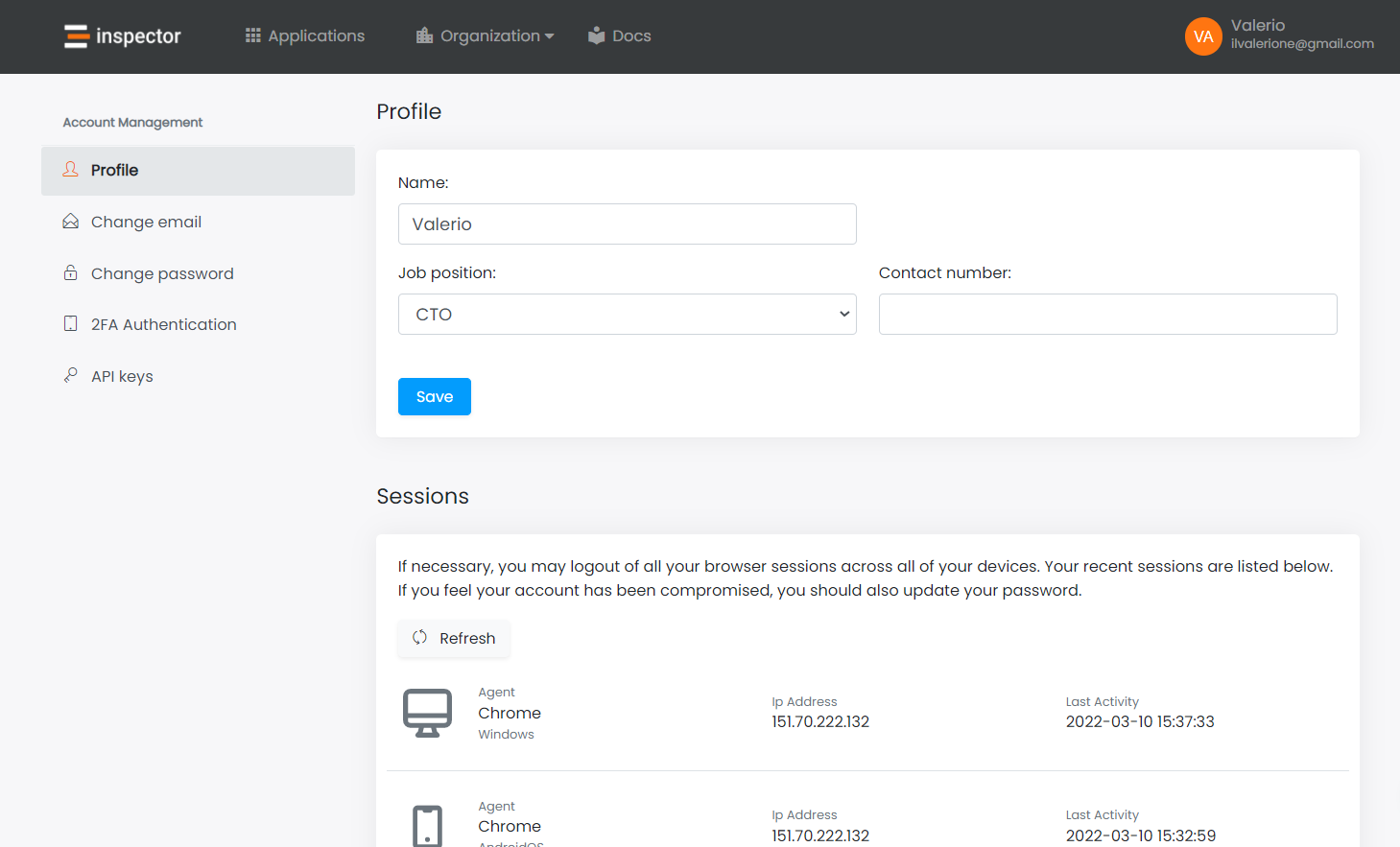Click the Profile person icon in sidebar

pyautogui.click(x=71, y=170)
